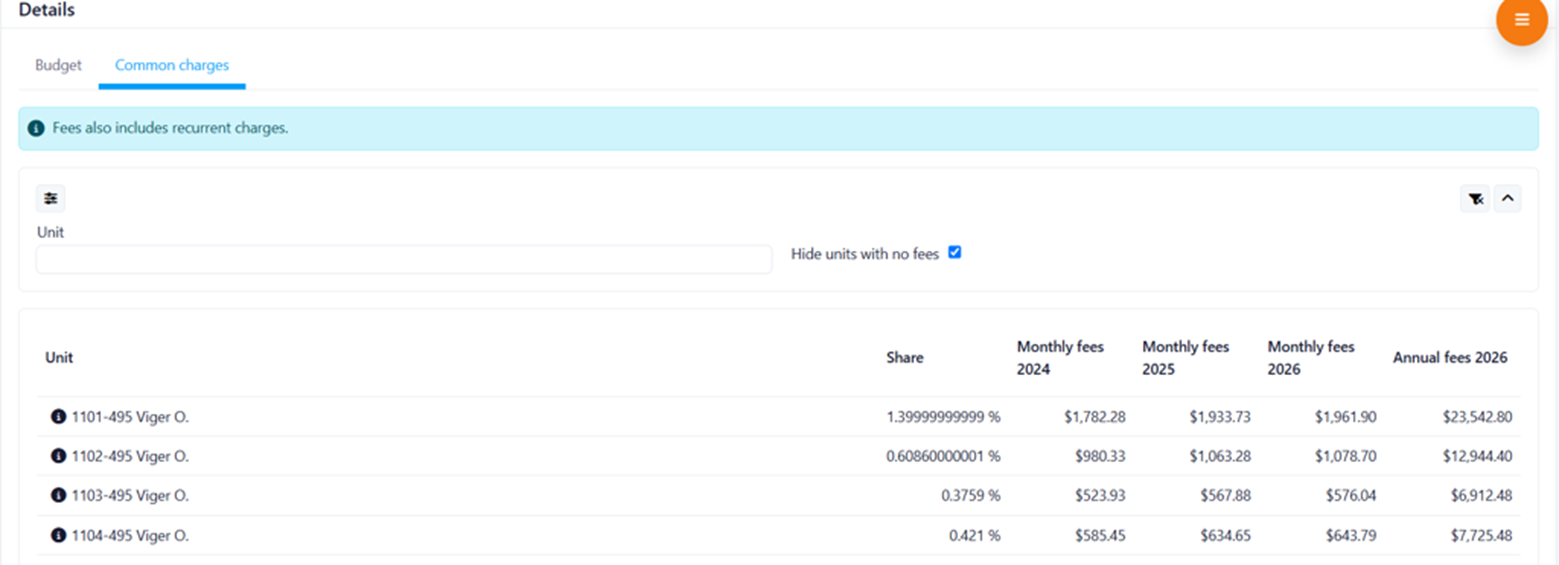Uncheck Hide units with no fees

click(x=954, y=253)
